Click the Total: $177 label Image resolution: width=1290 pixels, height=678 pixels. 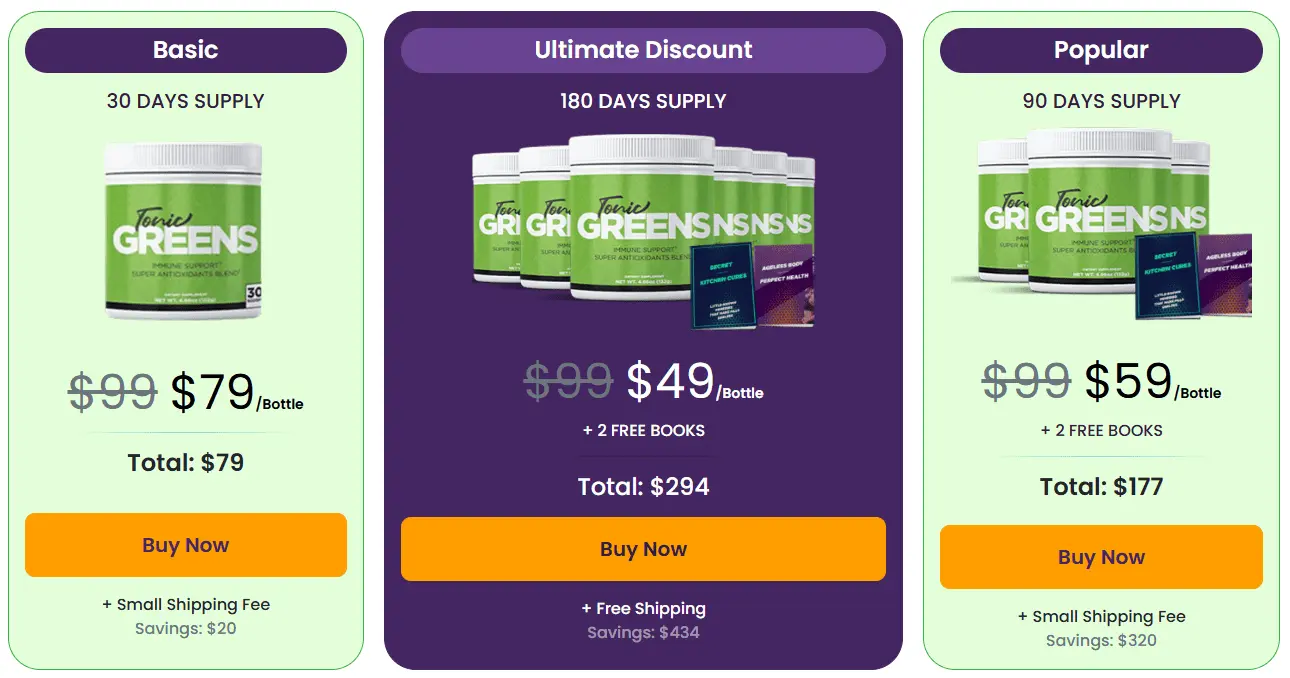pyautogui.click(x=1100, y=487)
